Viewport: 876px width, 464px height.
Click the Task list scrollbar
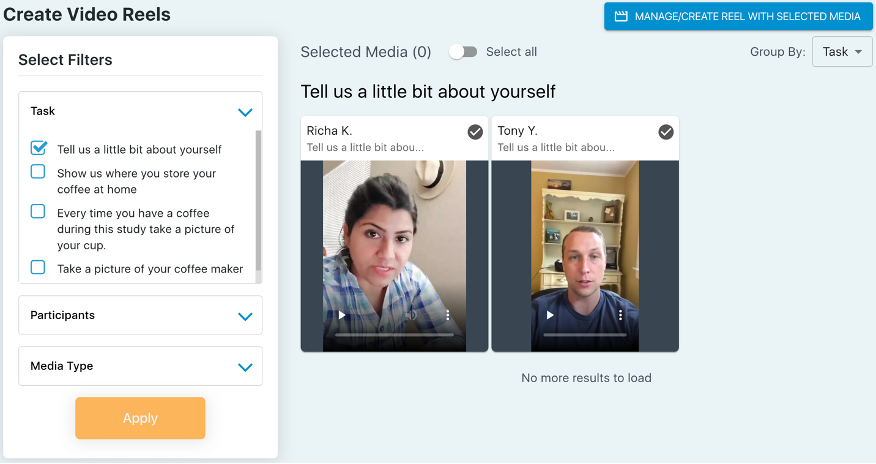pos(259,200)
